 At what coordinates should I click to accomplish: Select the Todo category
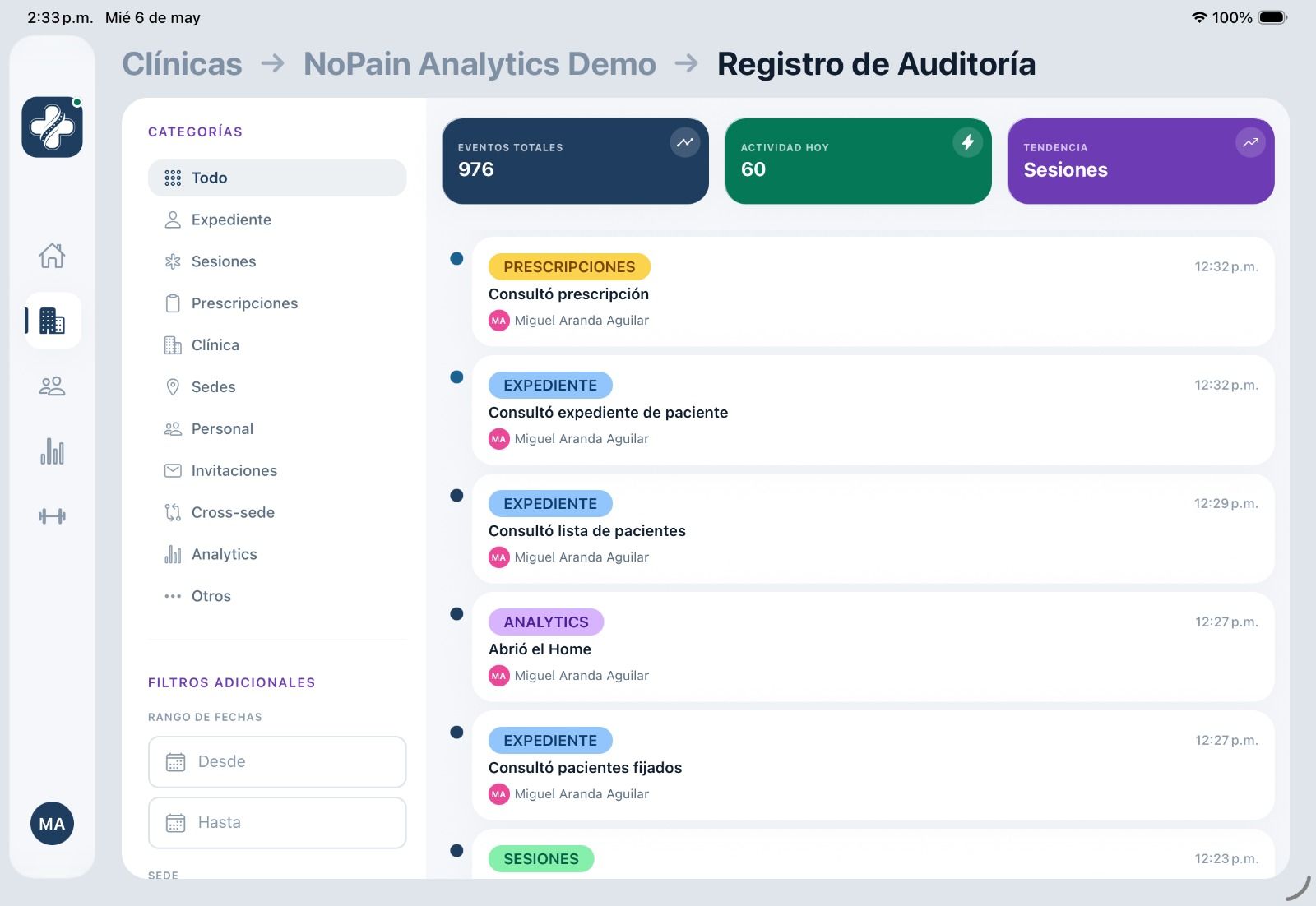(277, 178)
